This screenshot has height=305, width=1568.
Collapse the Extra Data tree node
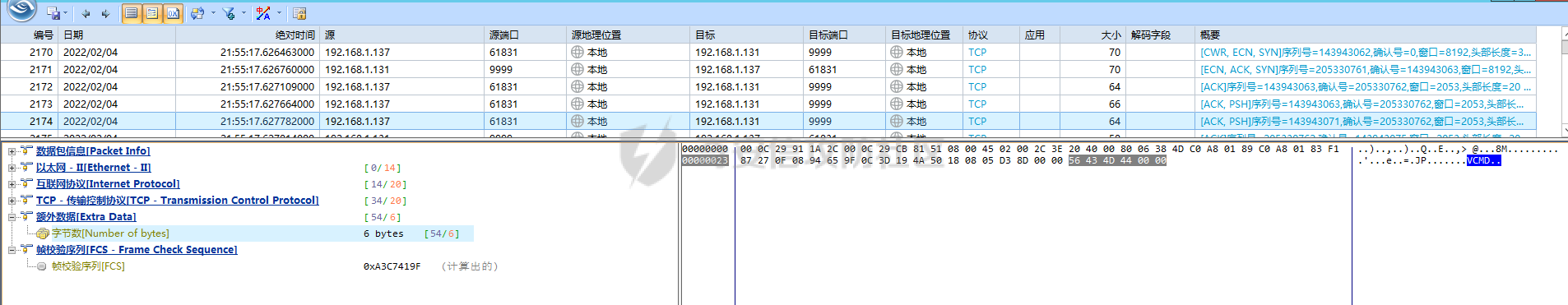[x=12, y=217]
